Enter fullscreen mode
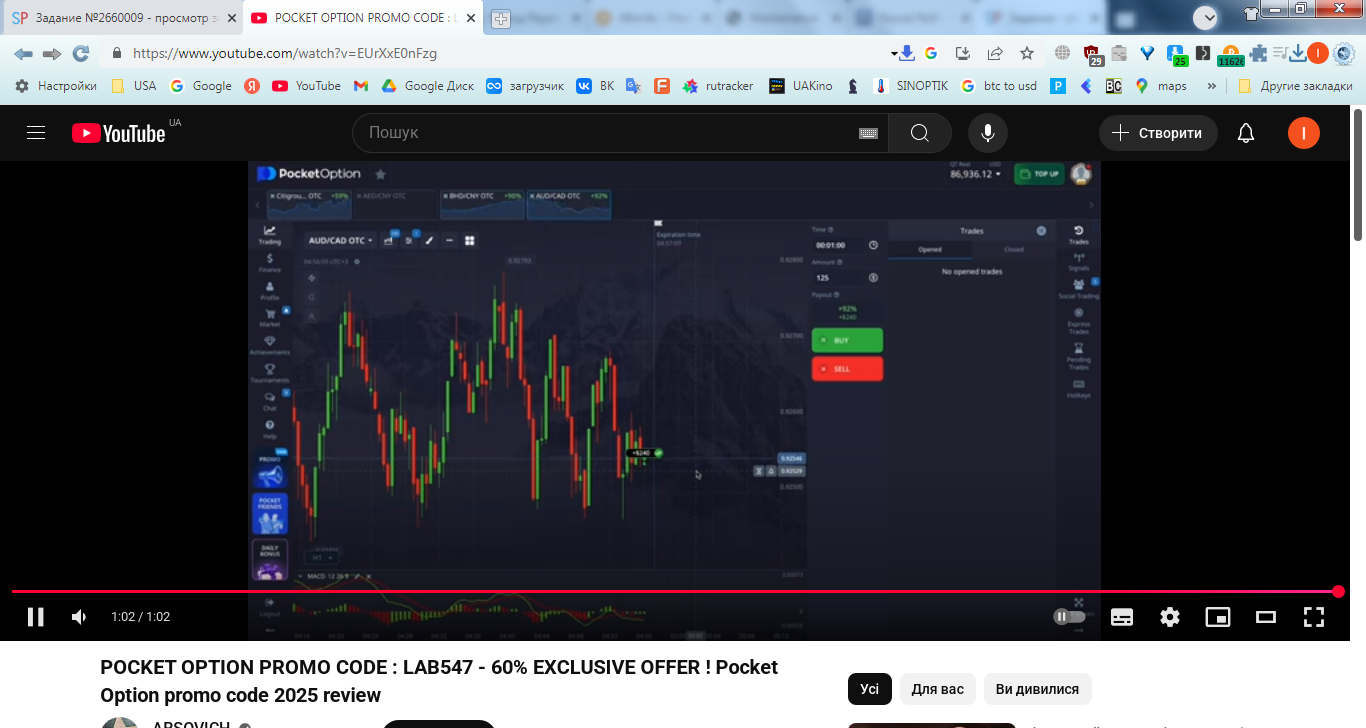This screenshot has width=1366, height=728. pos(1314,617)
